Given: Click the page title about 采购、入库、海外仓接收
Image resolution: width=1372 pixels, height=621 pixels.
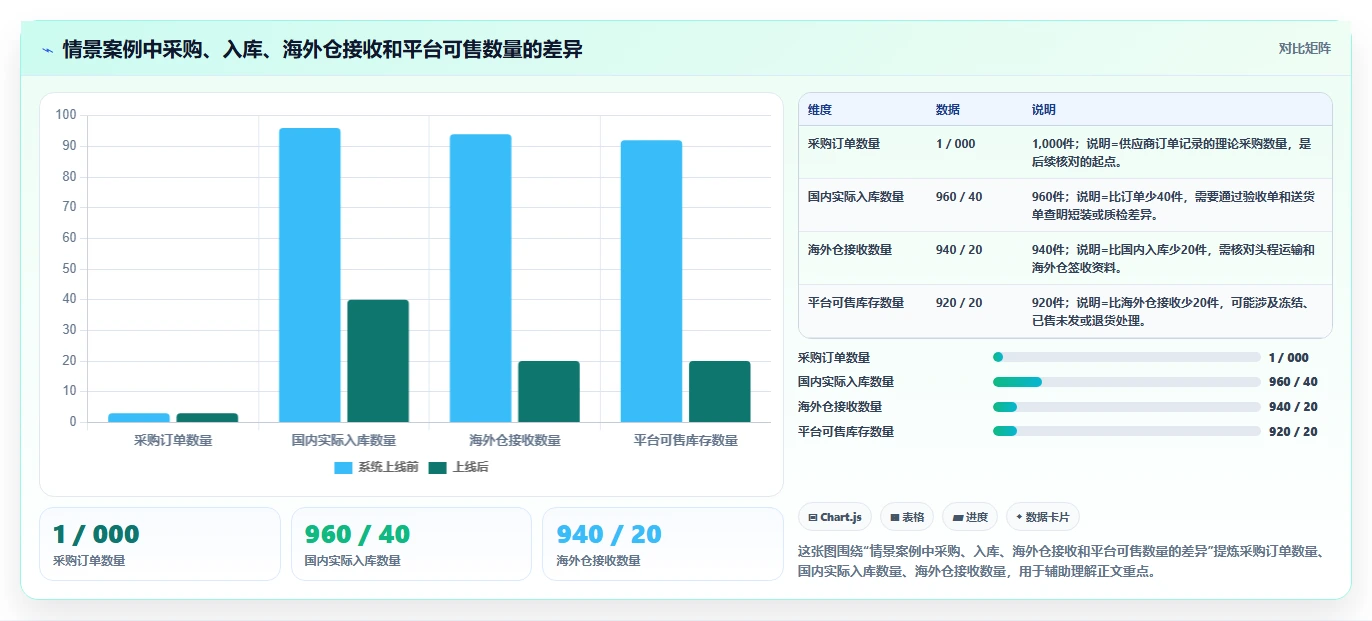Looking at the screenshot, I should point(322,49).
